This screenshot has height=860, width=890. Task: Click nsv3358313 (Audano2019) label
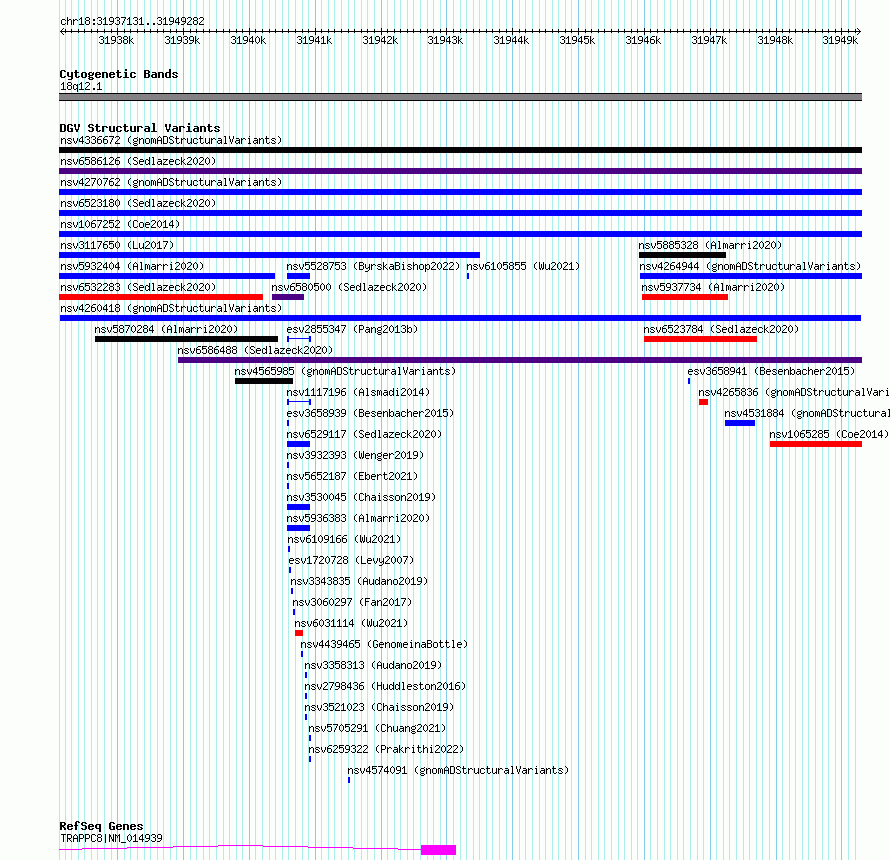[x=373, y=665]
